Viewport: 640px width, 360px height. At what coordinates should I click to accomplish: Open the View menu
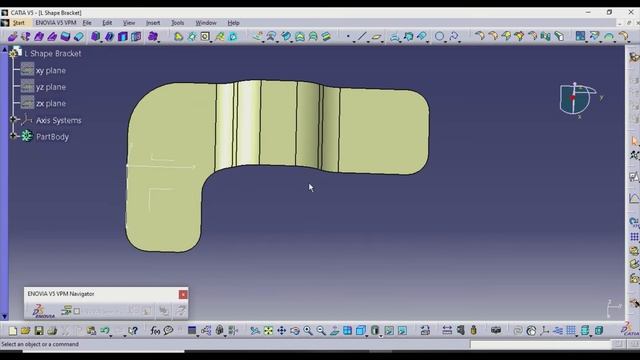(x=129, y=23)
